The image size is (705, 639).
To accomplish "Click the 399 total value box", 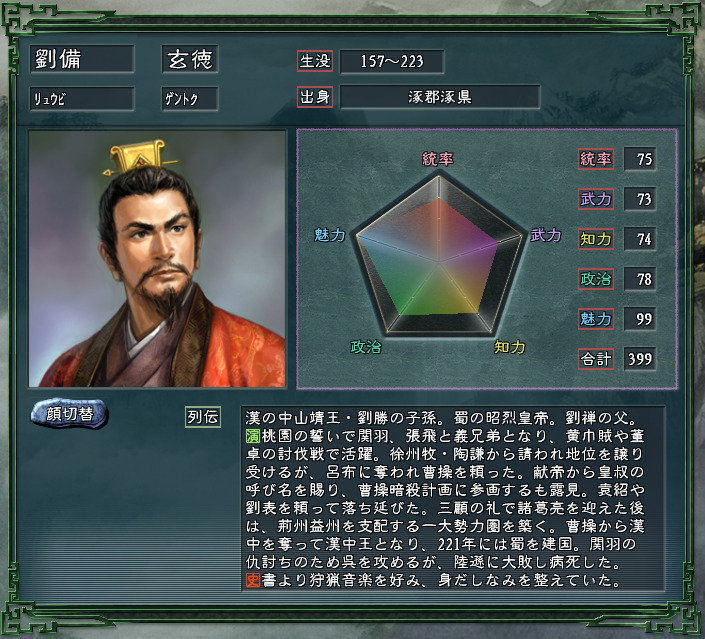I will click(640, 359).
